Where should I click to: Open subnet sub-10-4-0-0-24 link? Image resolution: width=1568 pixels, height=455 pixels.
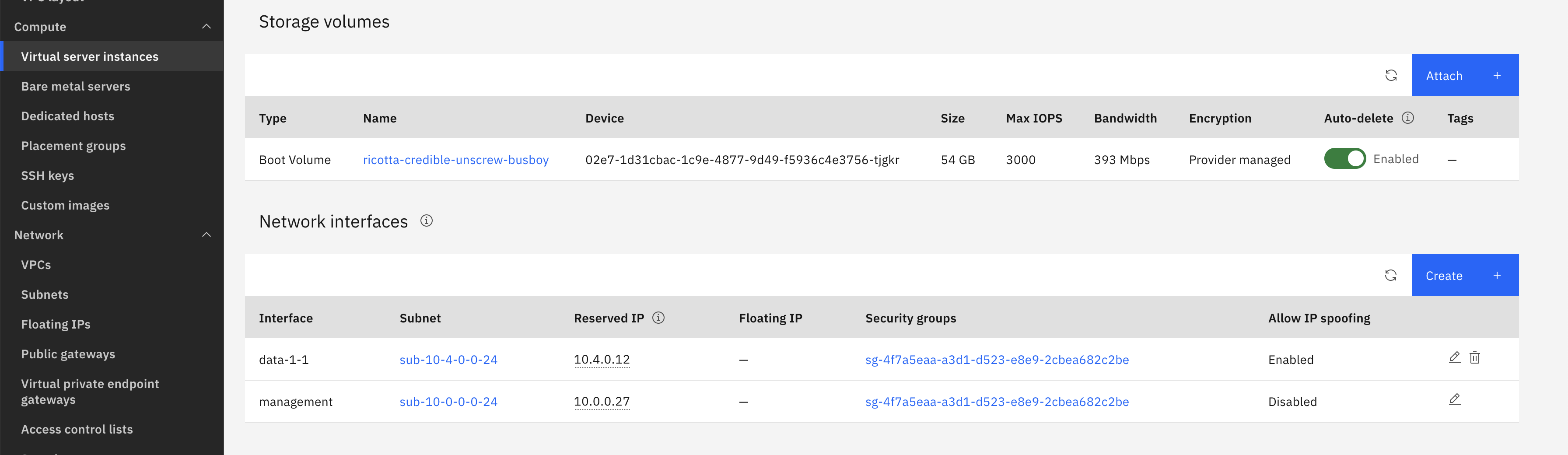click(448, 360)
